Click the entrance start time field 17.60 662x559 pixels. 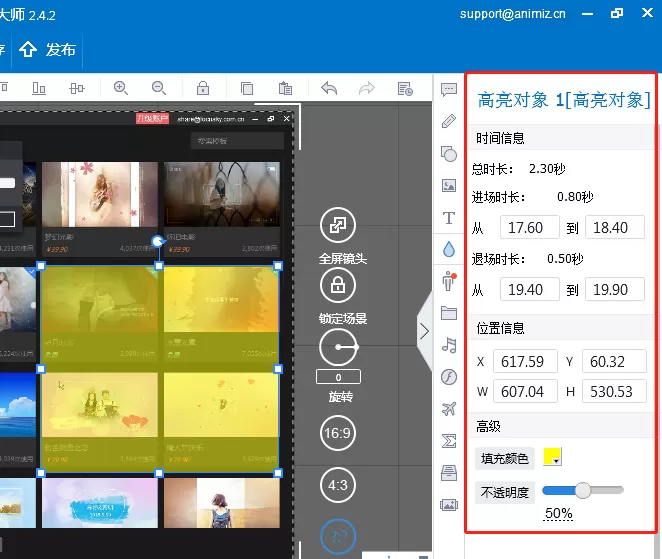(x=530, y=228)
